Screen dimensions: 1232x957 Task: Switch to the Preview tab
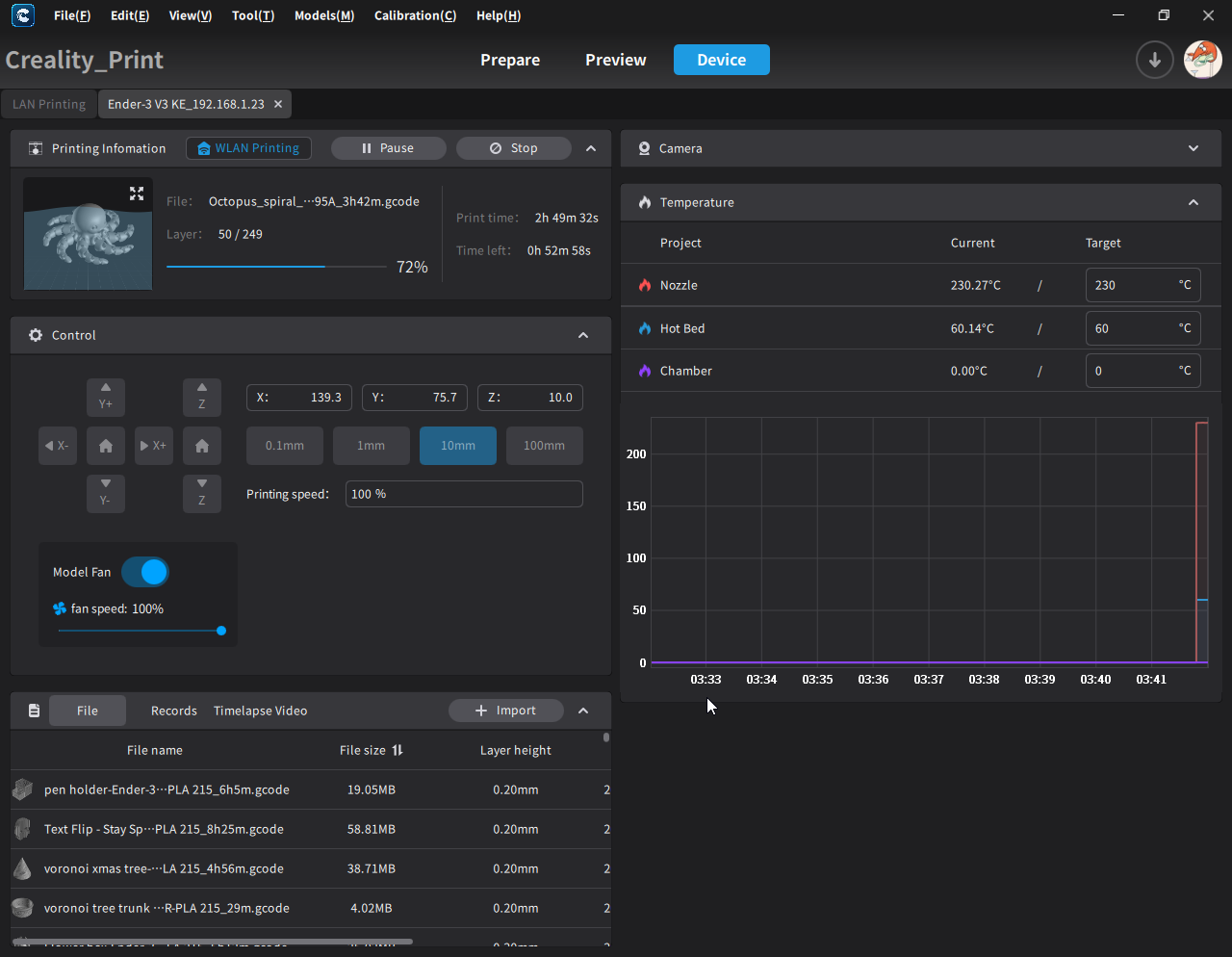pos(616,60)
